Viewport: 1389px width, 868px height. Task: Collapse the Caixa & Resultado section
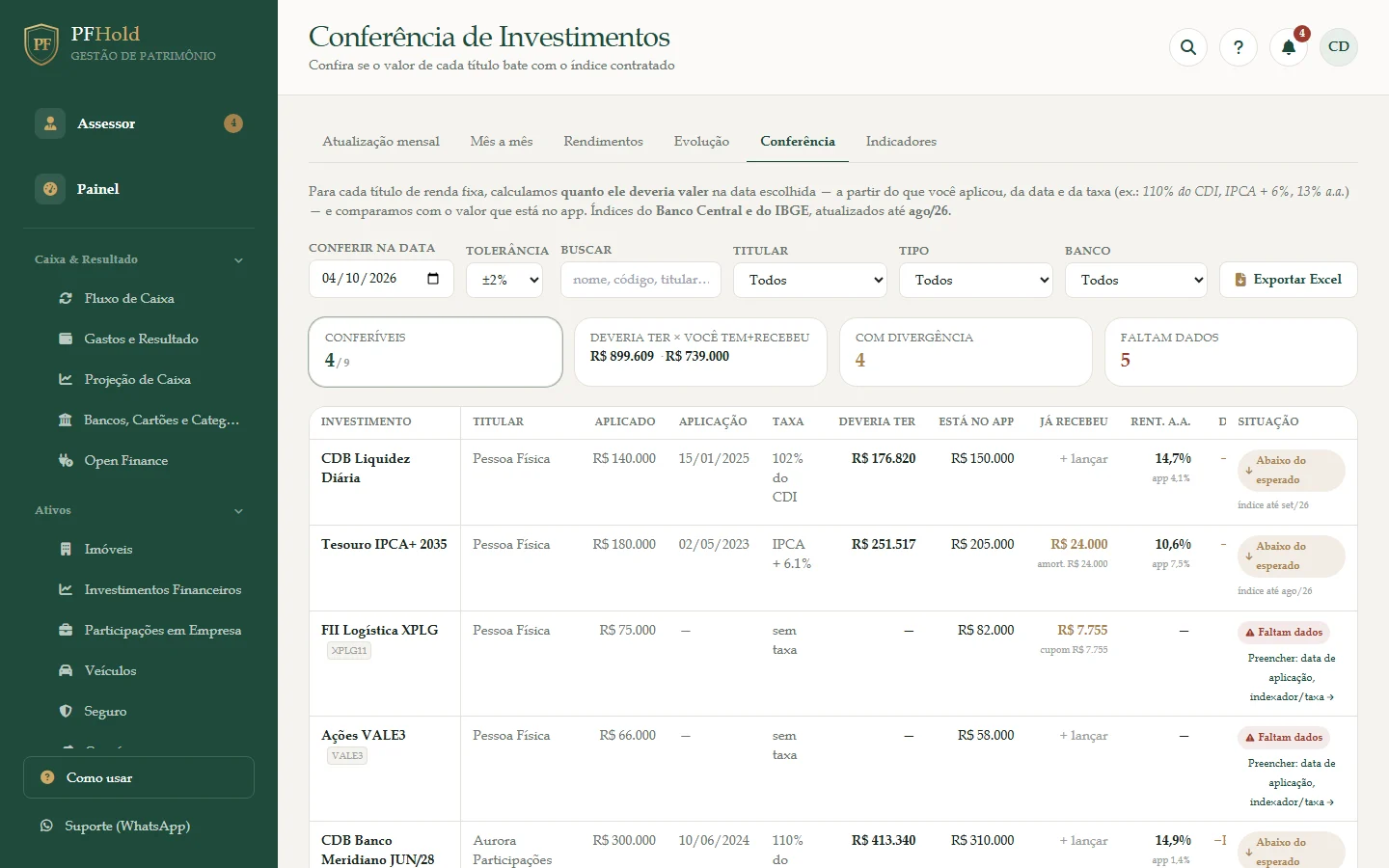(238, 260)
